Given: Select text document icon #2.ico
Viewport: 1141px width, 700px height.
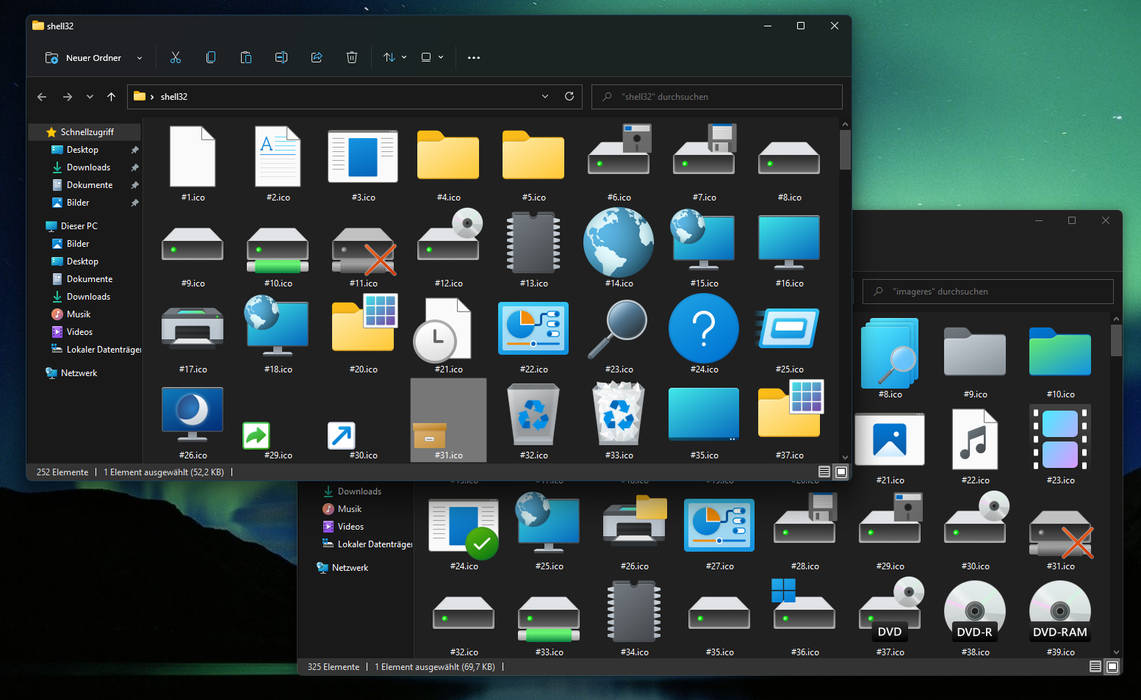Looking at the screenshot, I should click(x=278, y=163).
